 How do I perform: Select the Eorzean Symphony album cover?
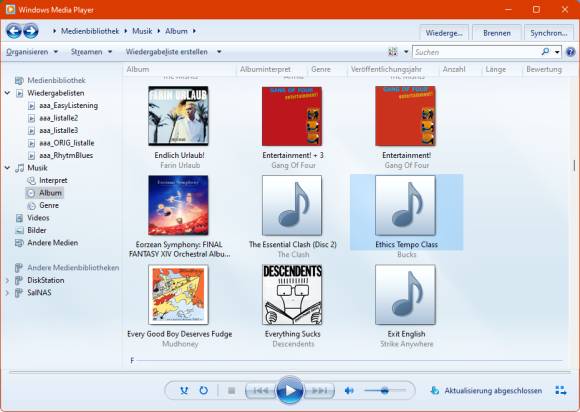pyautogui.click(x=178, y=205)
